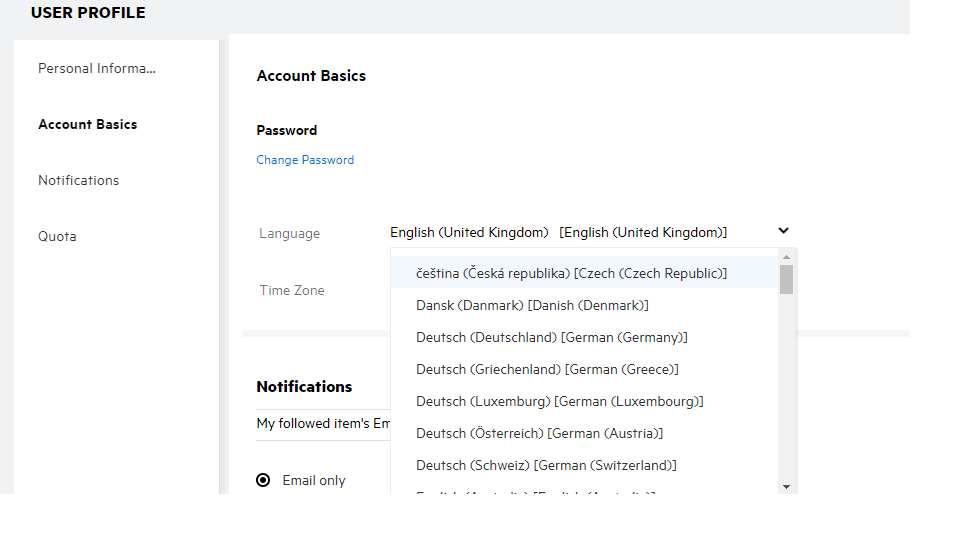Click the Change Password link
Screen dimensions: 960x540
point(305,160)
